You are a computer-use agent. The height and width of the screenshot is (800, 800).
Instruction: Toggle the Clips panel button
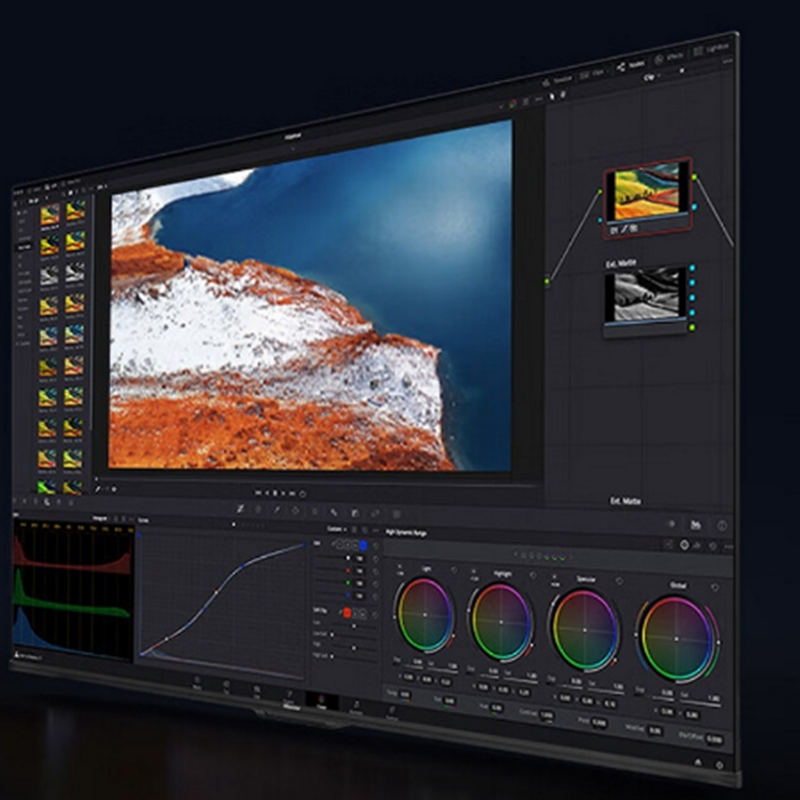592,73
